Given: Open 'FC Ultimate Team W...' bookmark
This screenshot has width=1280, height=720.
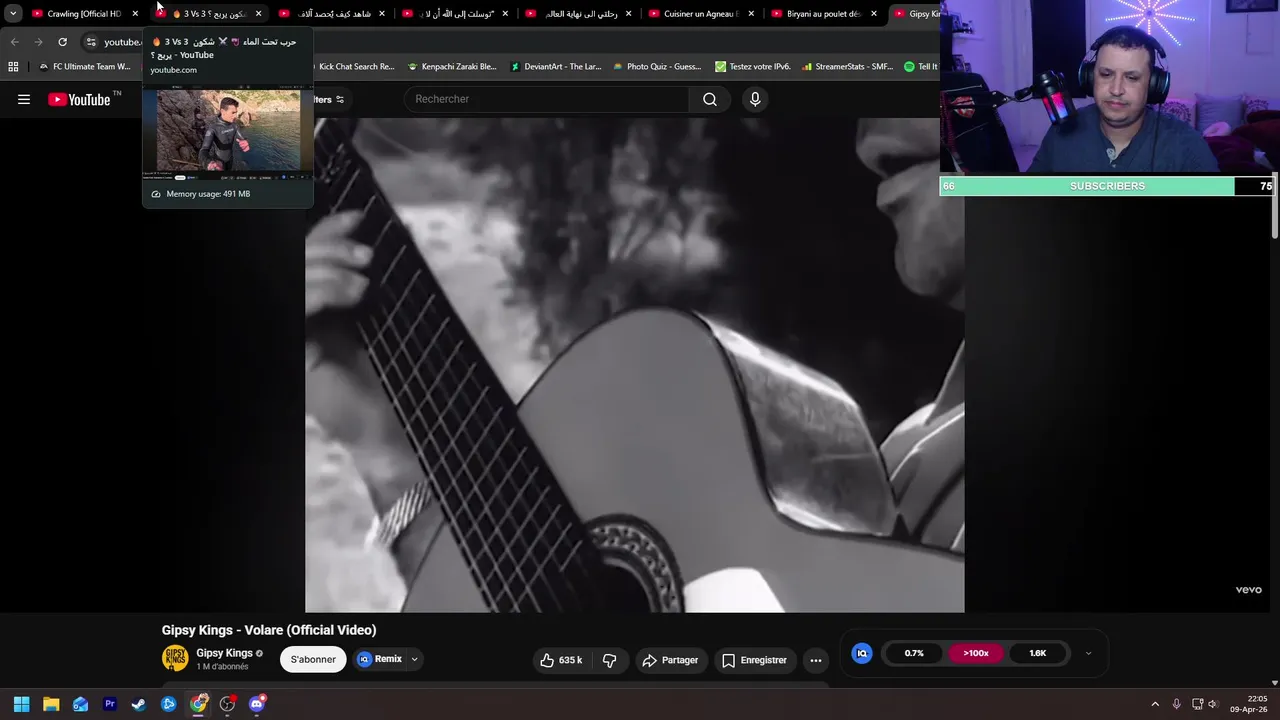Looking at the screenshot, I should point(84,67).
